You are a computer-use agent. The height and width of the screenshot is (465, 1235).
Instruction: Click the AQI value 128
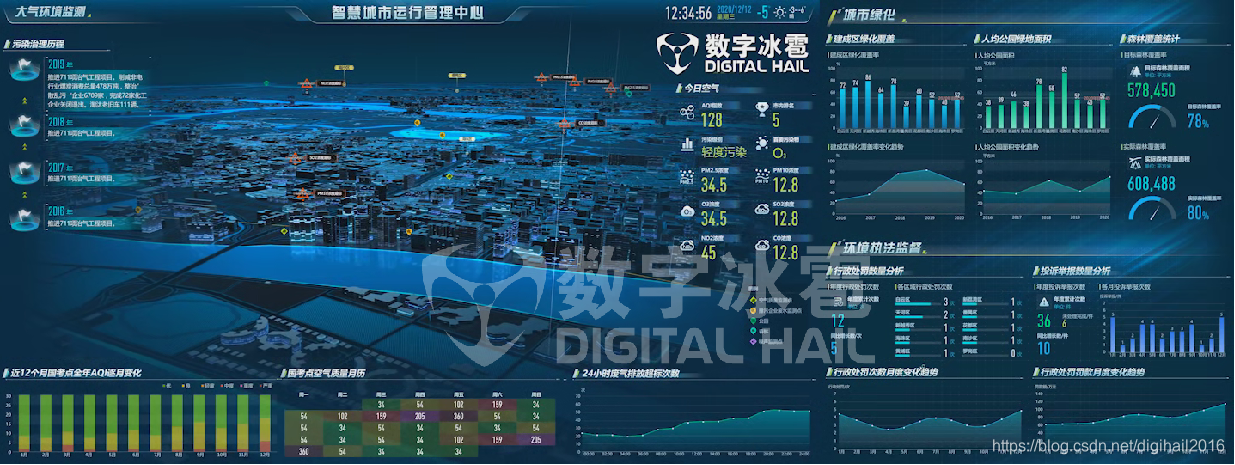(x=712, y=120)
